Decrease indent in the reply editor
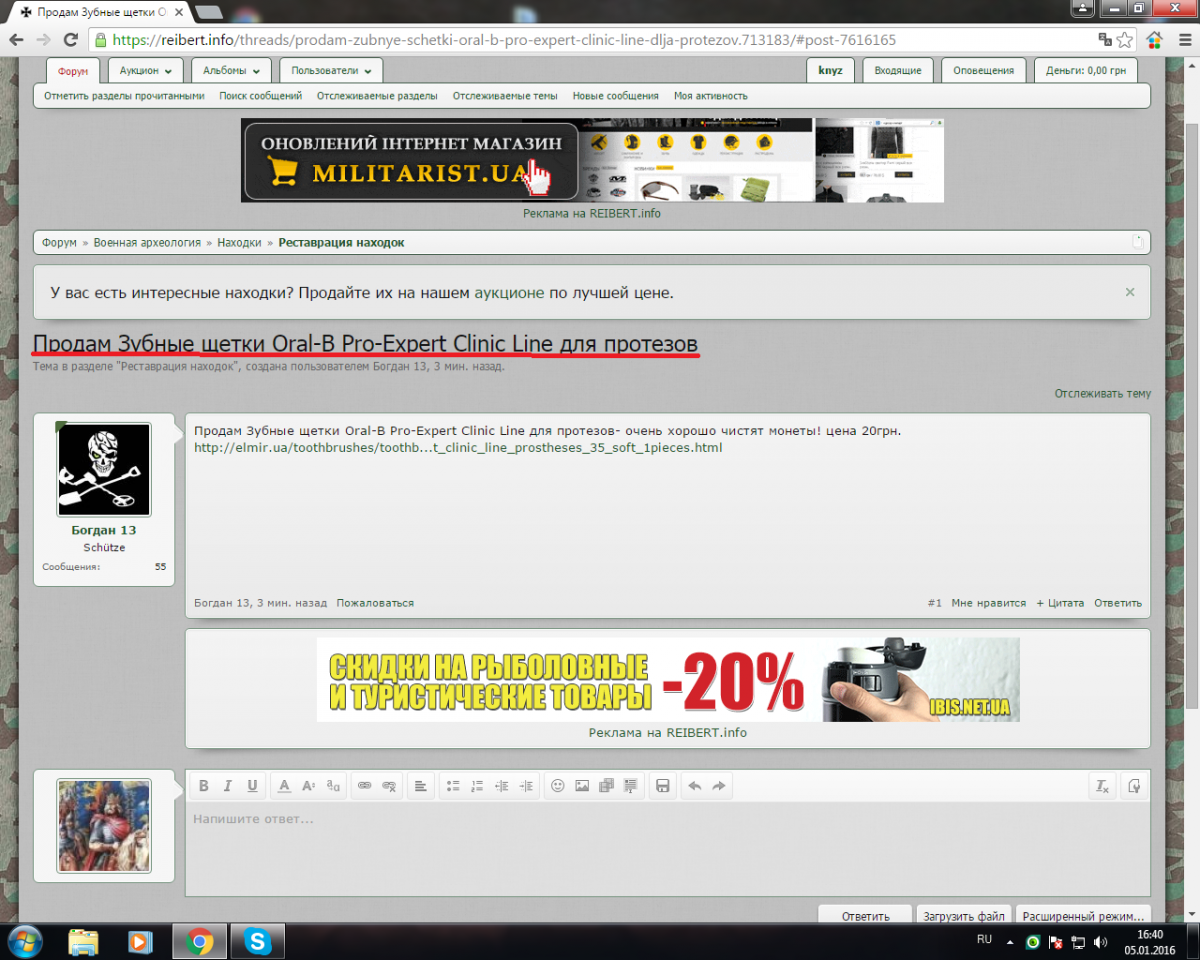The width and height of the screenshot is (1200, 960). tap(502, 786)
